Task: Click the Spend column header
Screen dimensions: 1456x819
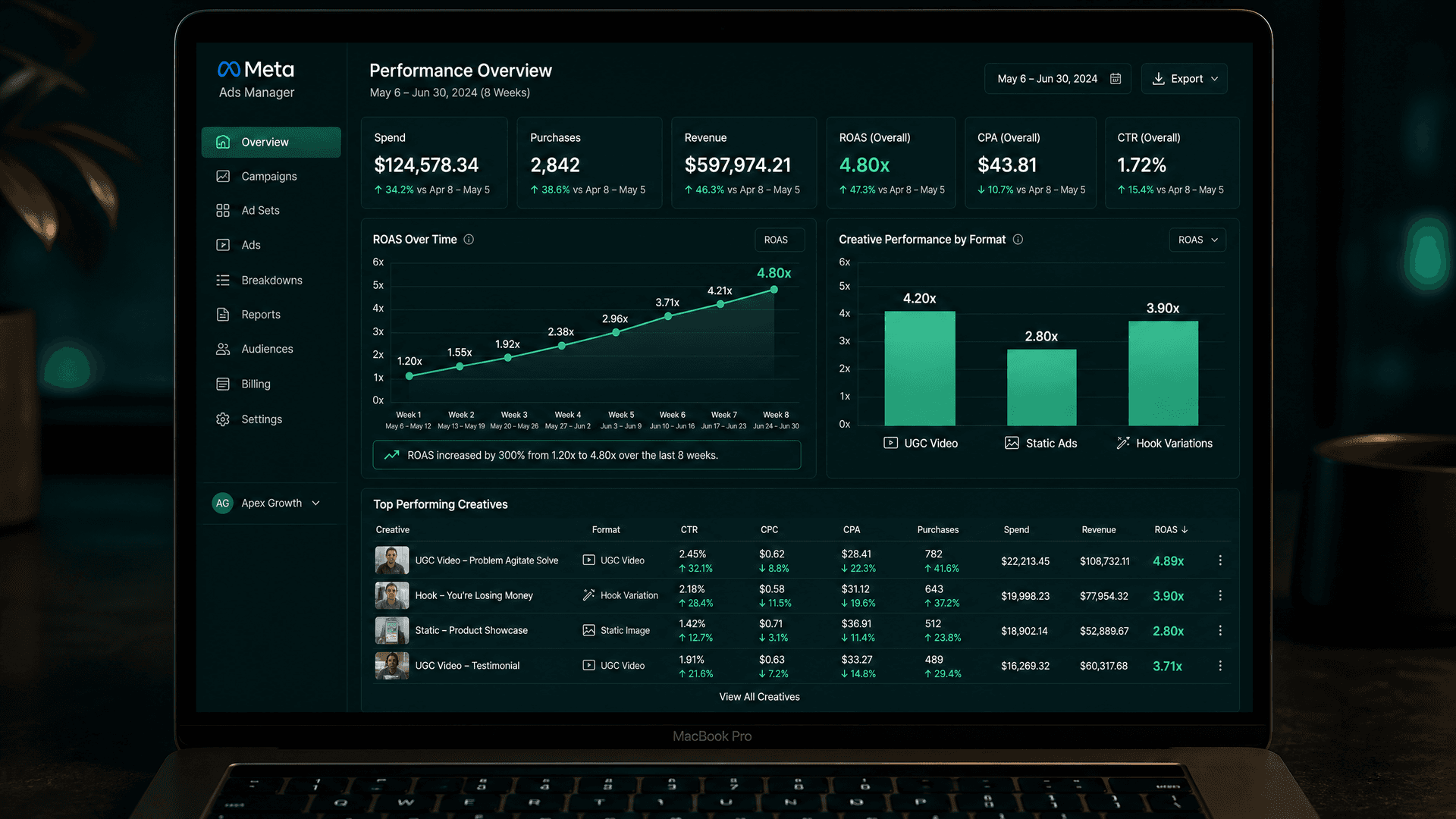Action: pyautogui.click(x=1016, y=529)
